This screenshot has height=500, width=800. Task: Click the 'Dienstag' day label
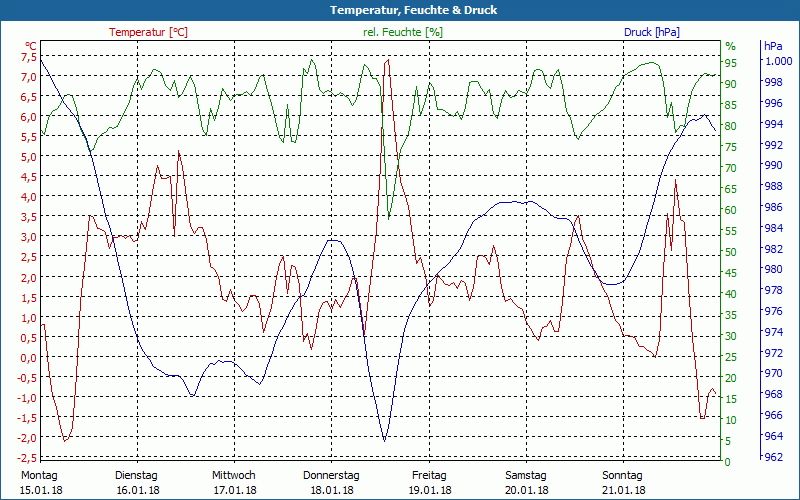pyautogui.click(x=136, y=475)
